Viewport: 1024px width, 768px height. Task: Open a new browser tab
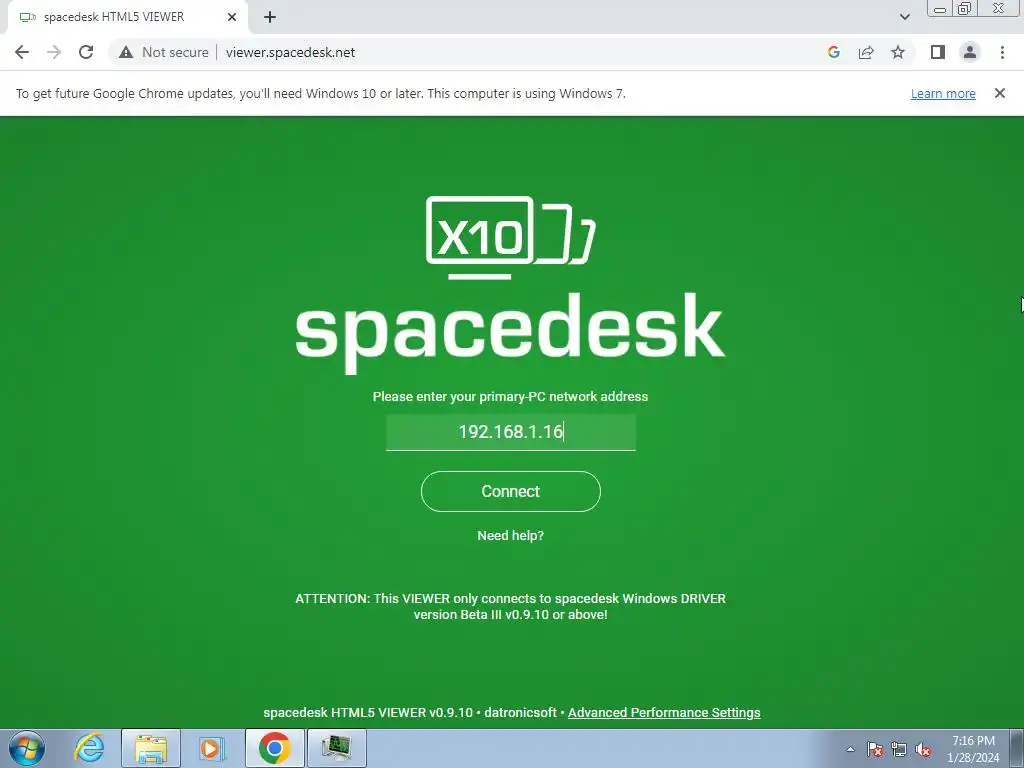click(270, 17)
